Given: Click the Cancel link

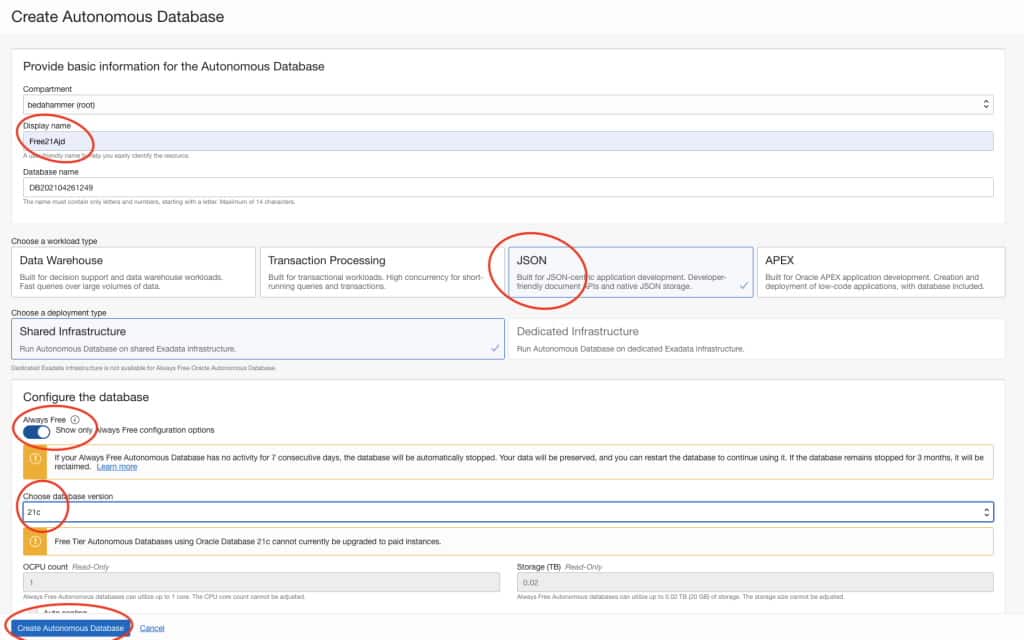Looking at the screenshot, I should click(152, 627).
